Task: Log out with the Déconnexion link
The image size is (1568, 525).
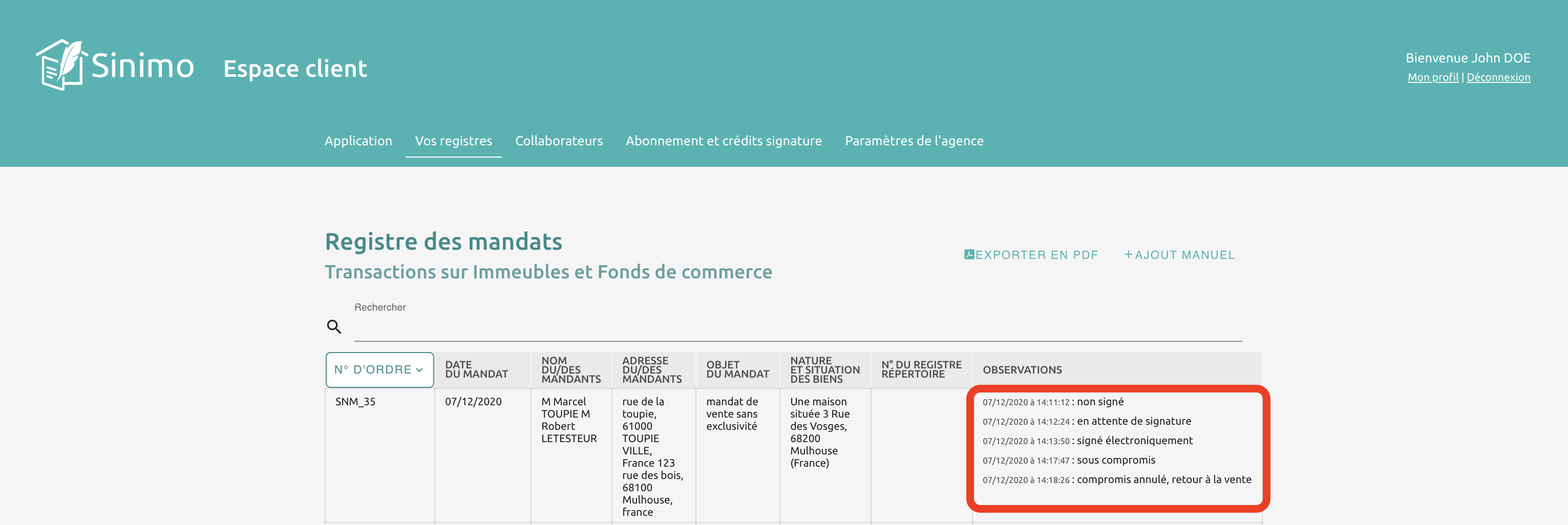Action: coord(1498,77)
